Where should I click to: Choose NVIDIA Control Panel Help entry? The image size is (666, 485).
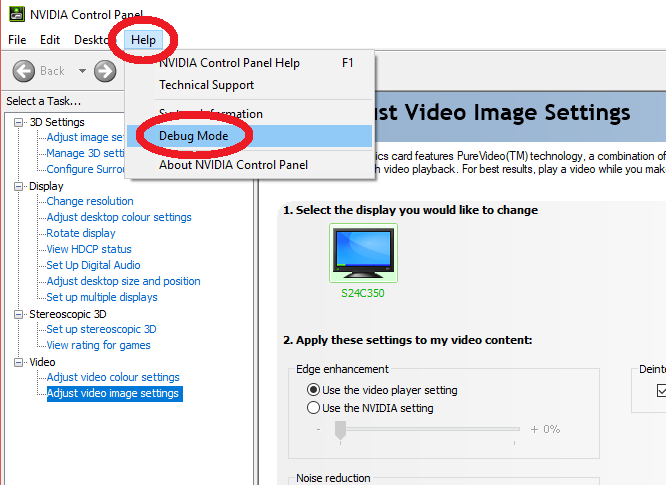(x=251, y=63)
